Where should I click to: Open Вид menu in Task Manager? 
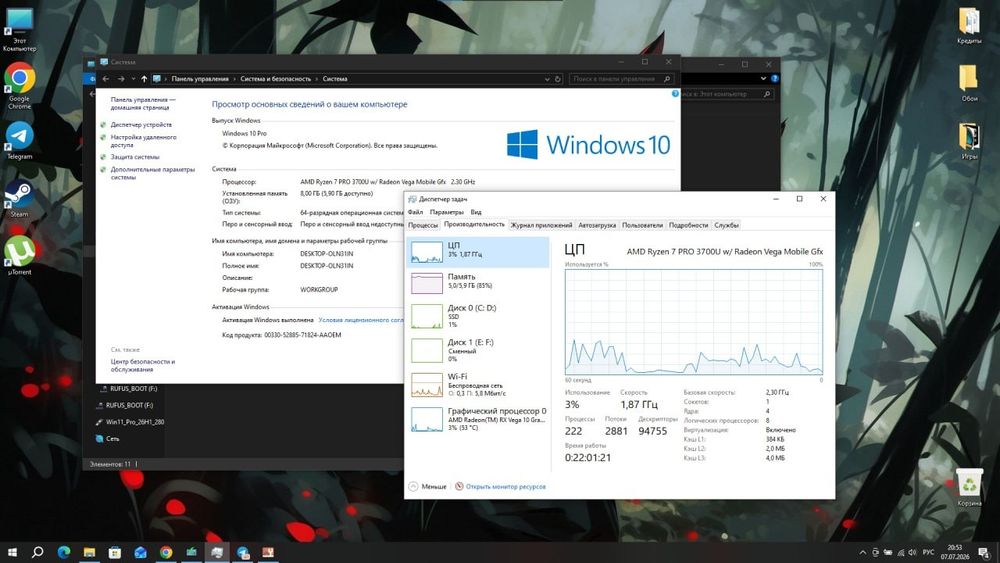point(476,212)
